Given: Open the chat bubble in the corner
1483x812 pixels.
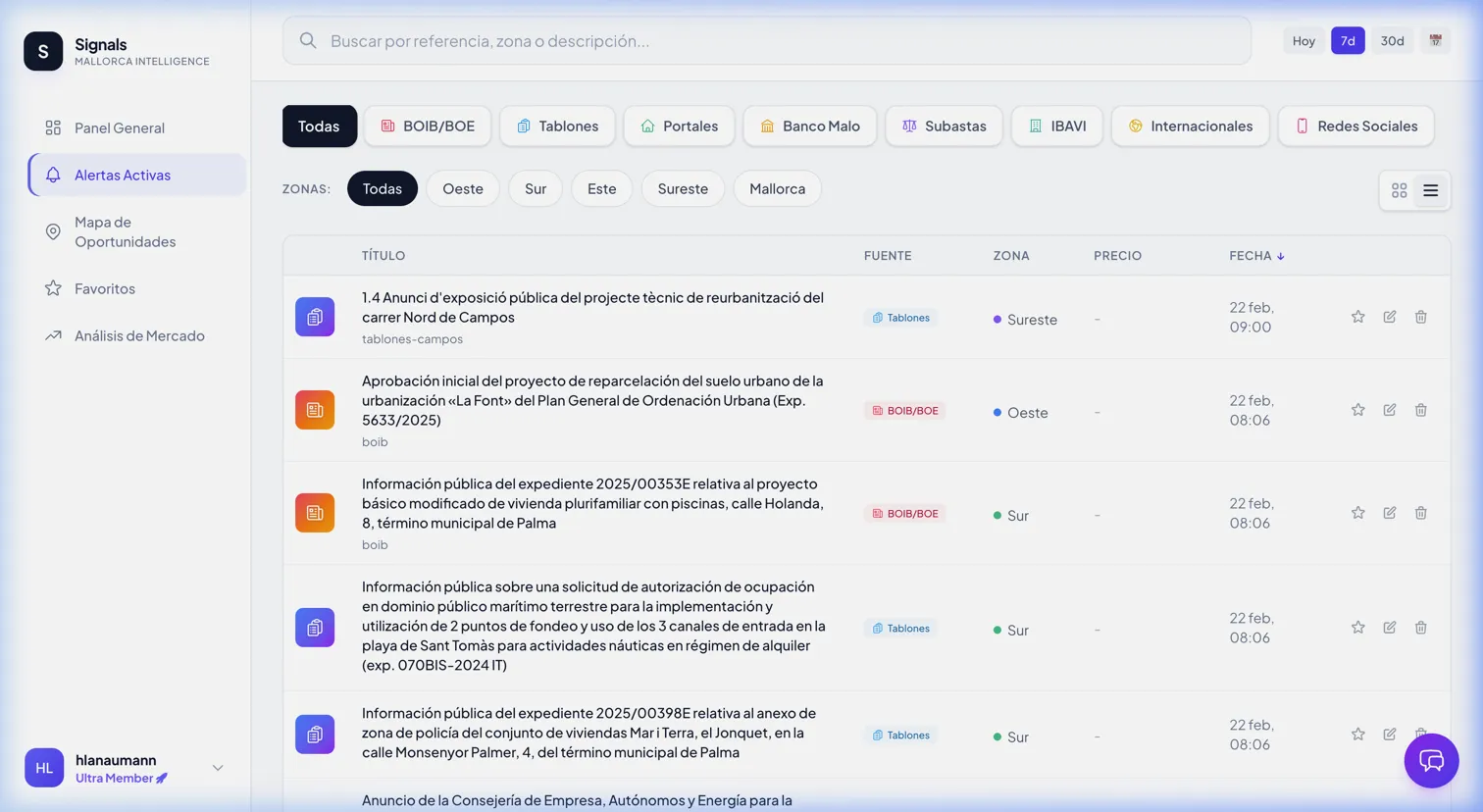Looking at the screenshot, I should point(1431,761).
